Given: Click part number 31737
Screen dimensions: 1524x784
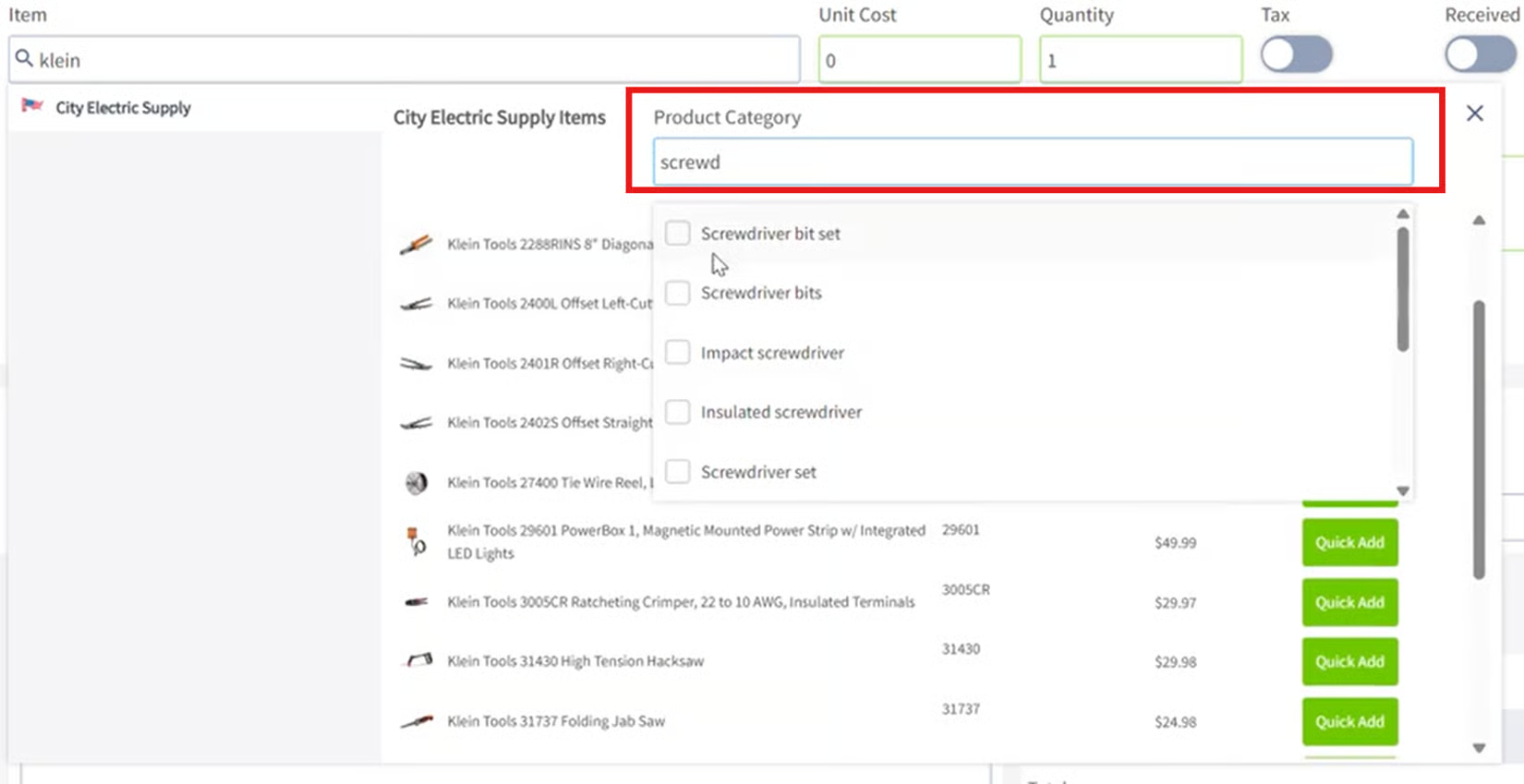Looking at the screenshot, I should tap(961, 709).
